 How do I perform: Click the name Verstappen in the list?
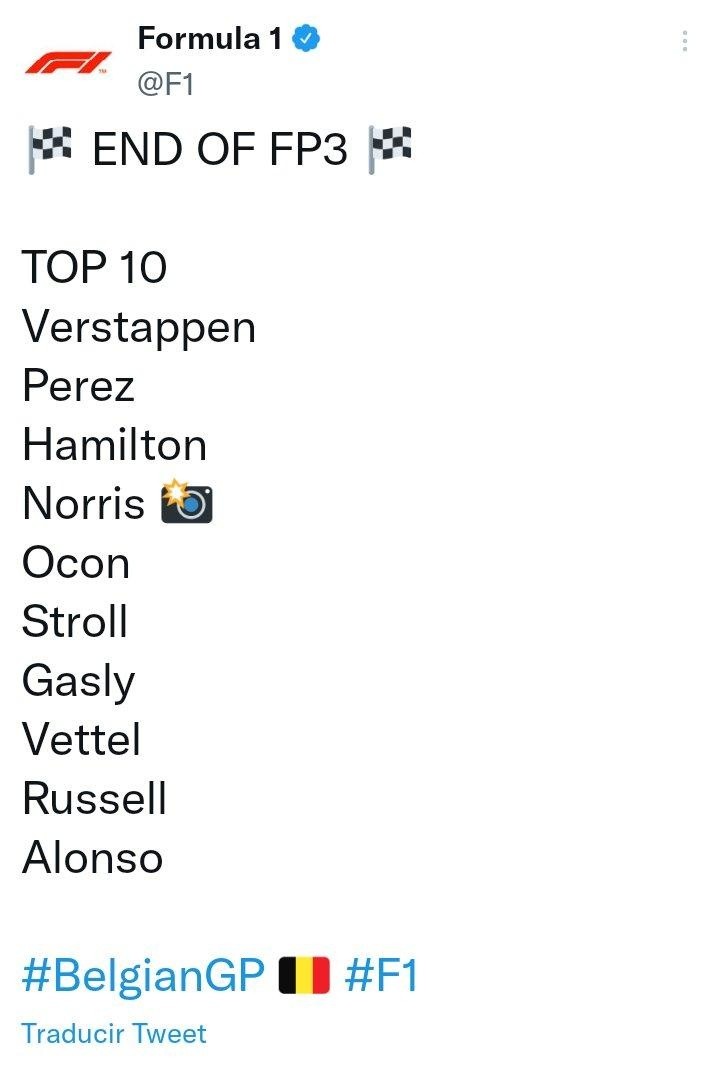(x=139, y=328)
